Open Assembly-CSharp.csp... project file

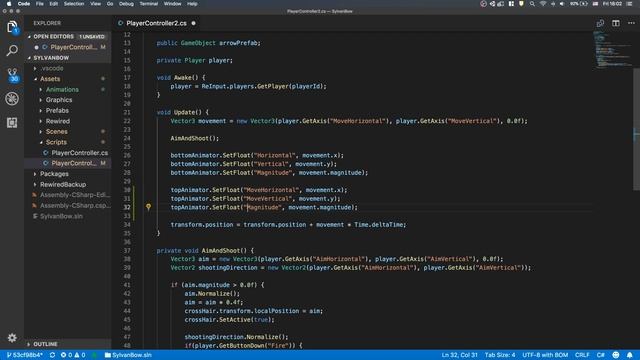pyautogui.click(x=67, y=206)
